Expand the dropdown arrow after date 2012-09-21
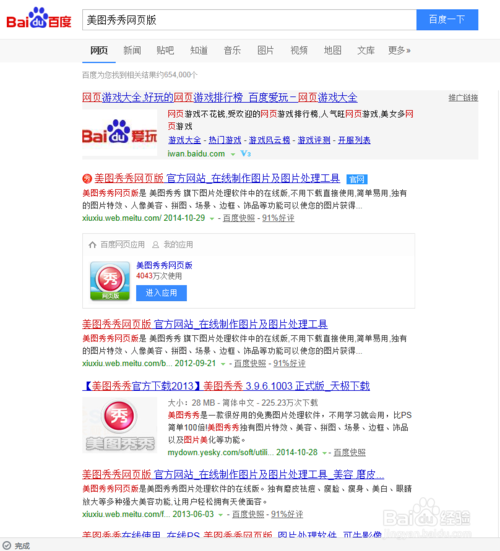The height and width of the screenshot is (551, 500). (x=223, y=364)
